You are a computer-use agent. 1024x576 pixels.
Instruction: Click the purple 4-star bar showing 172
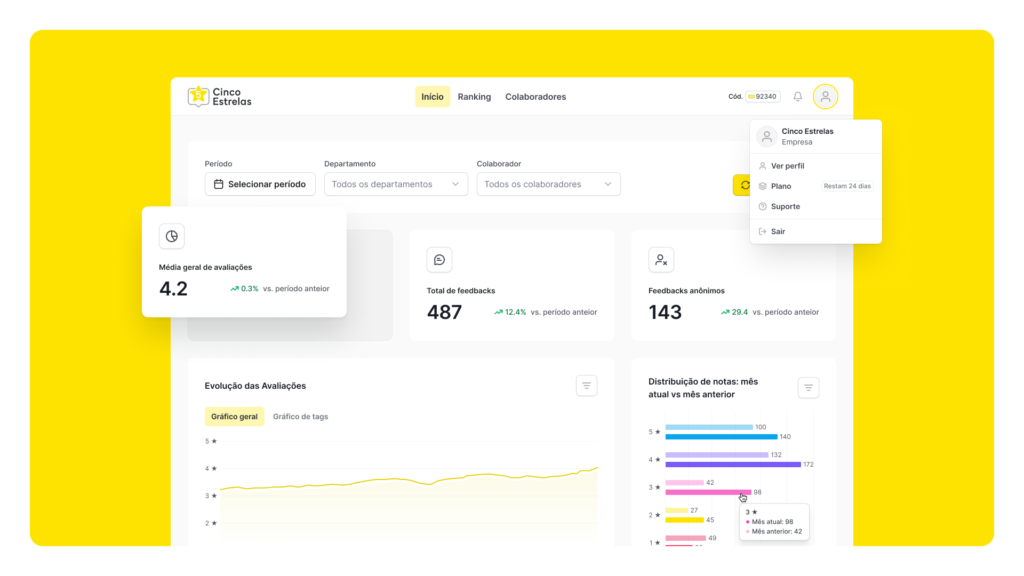[733, 464]
